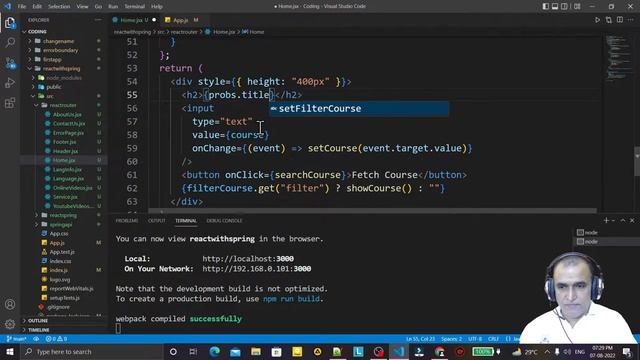Run the current file with the play icon
Screen dimensions: 640x360
point(597,20)
